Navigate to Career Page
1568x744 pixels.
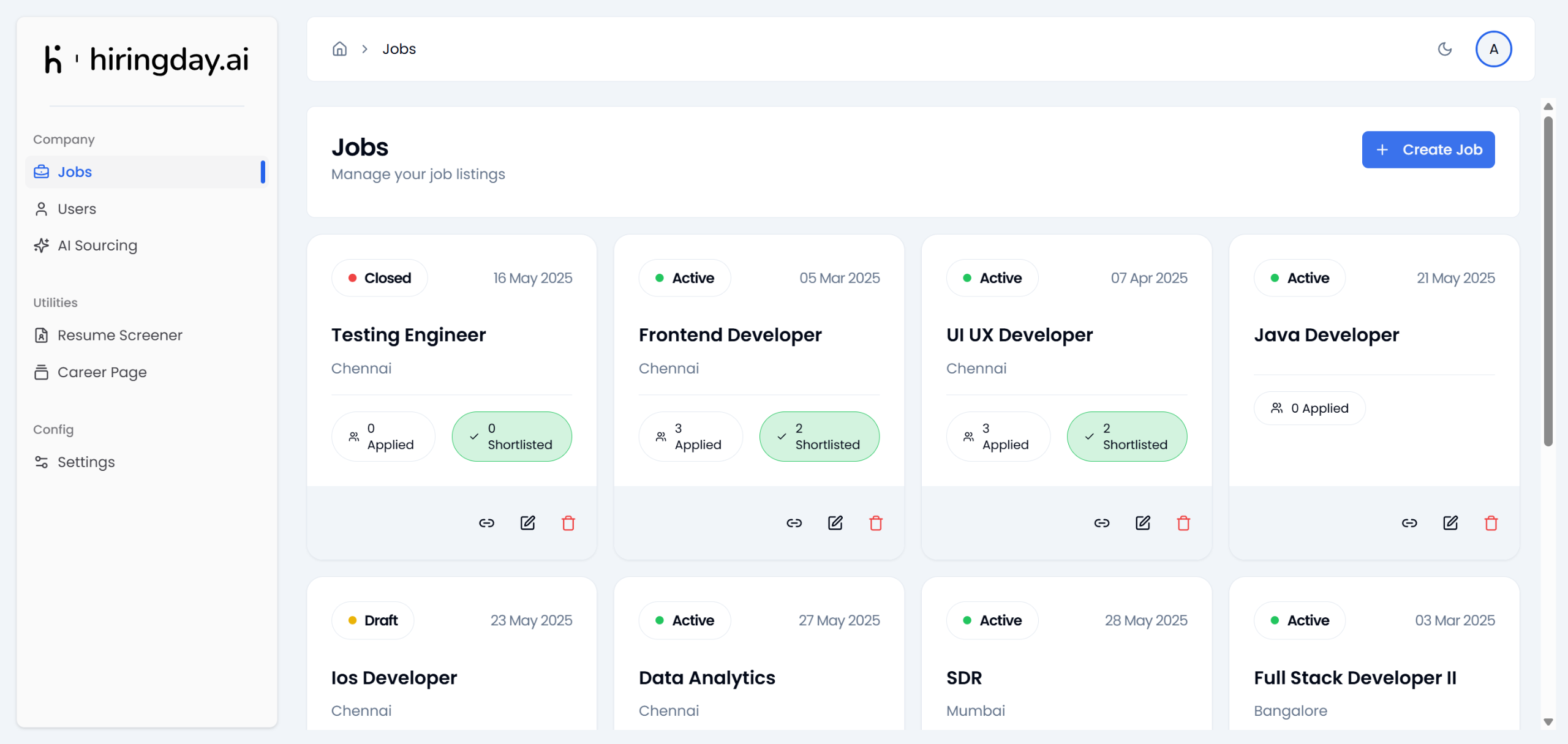click(x=102, y=372)
